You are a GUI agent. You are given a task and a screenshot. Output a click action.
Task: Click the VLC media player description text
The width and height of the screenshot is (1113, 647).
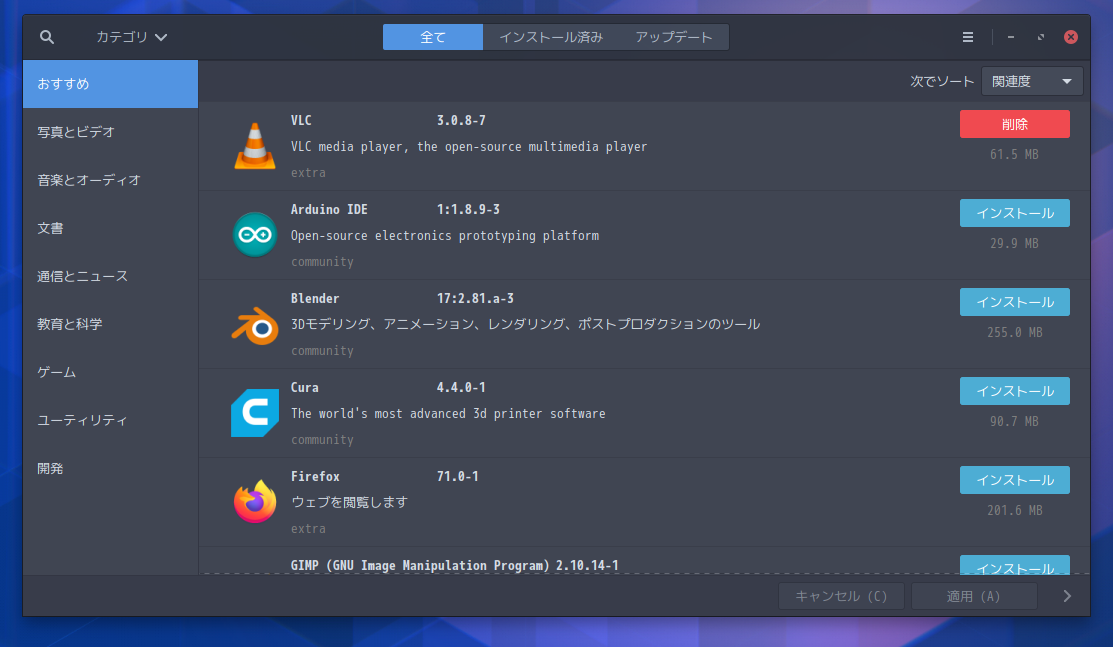tap(469, 147)
